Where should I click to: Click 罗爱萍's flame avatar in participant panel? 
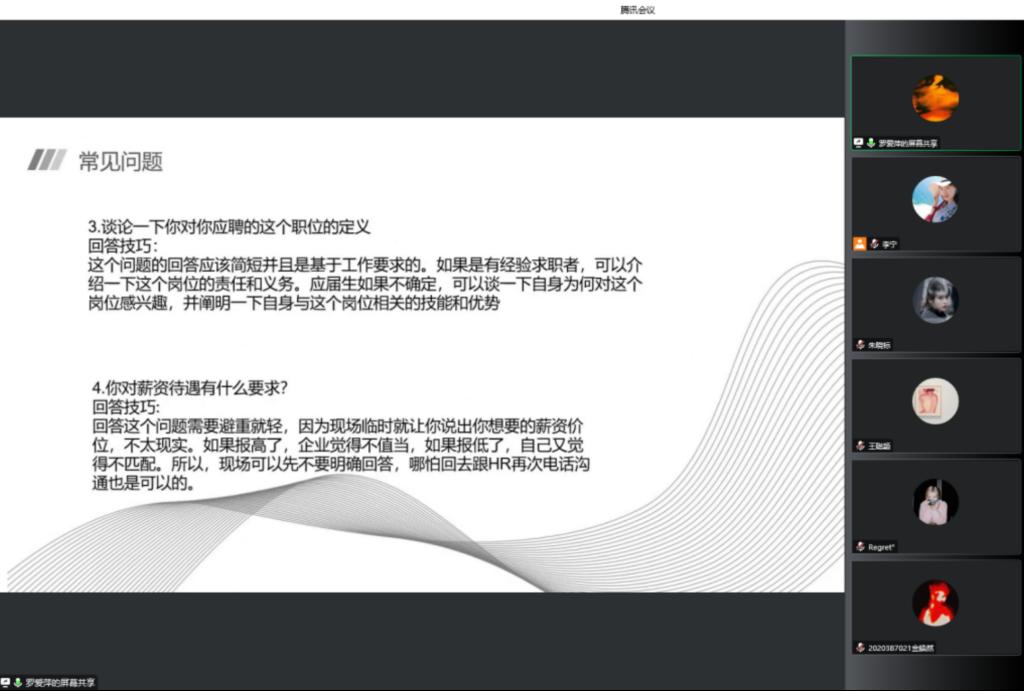[935, 98]
